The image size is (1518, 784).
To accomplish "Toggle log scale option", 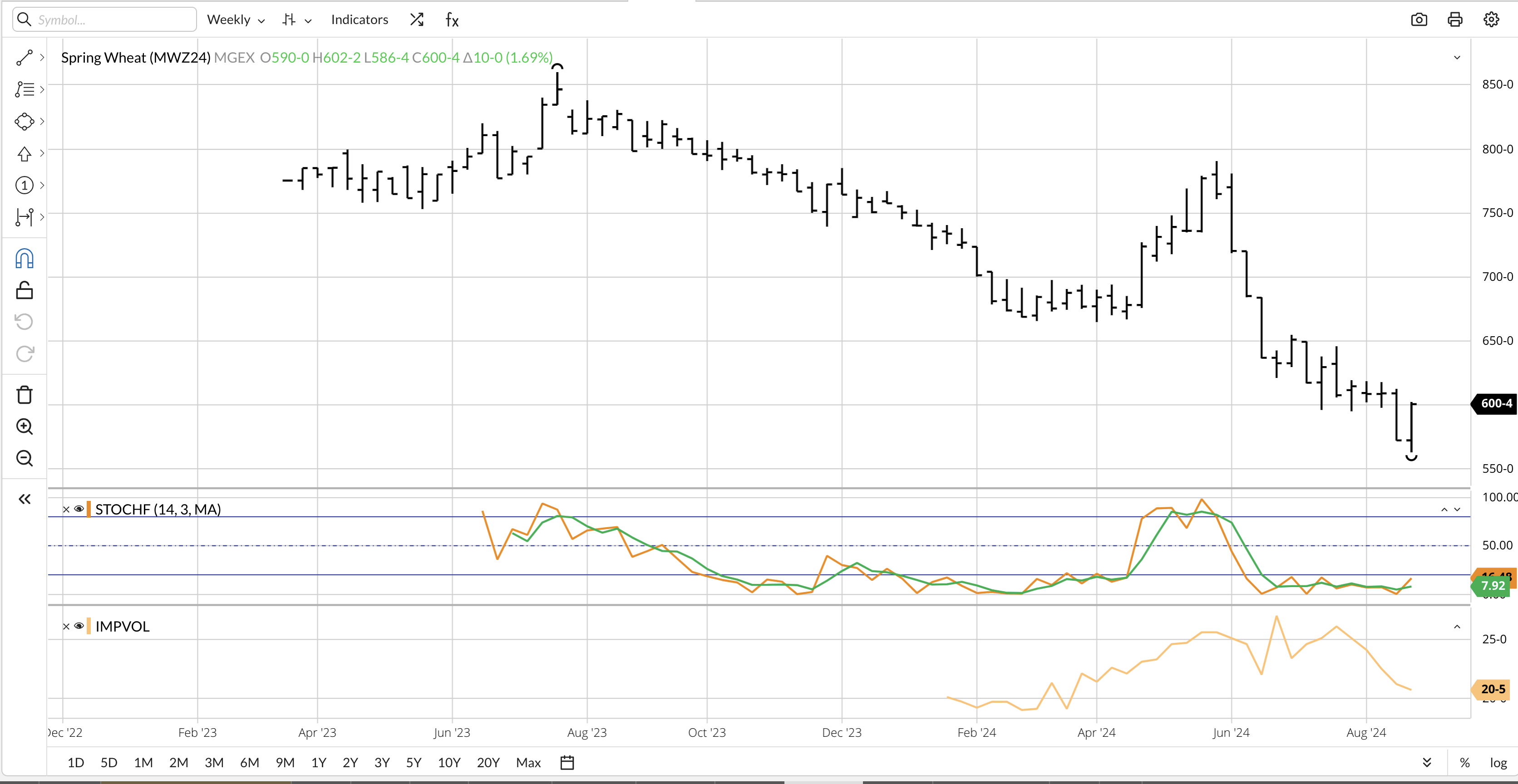I will click(x=1498, y=763).
